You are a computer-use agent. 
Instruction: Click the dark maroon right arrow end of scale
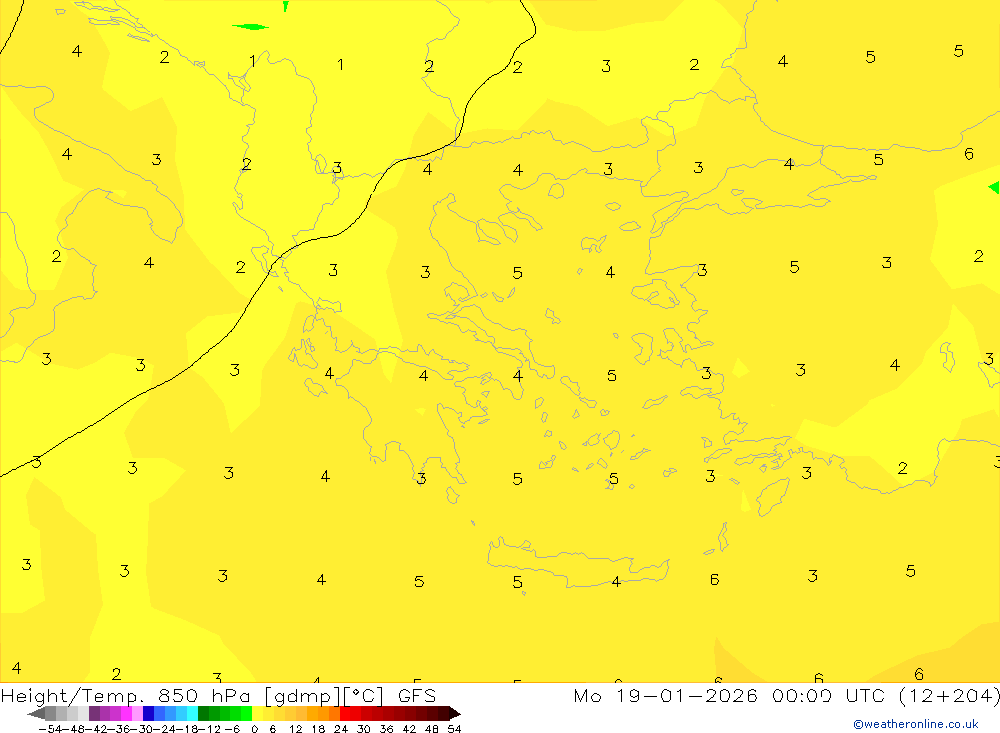pos(455,713)
